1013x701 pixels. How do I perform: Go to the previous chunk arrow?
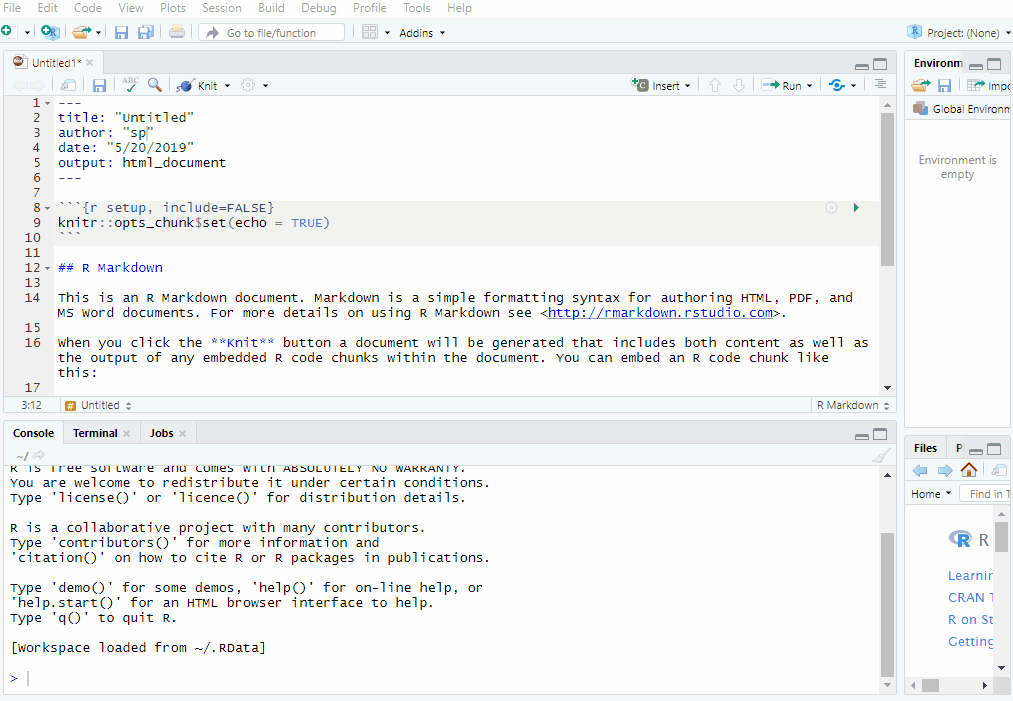(x=715, y=85)
